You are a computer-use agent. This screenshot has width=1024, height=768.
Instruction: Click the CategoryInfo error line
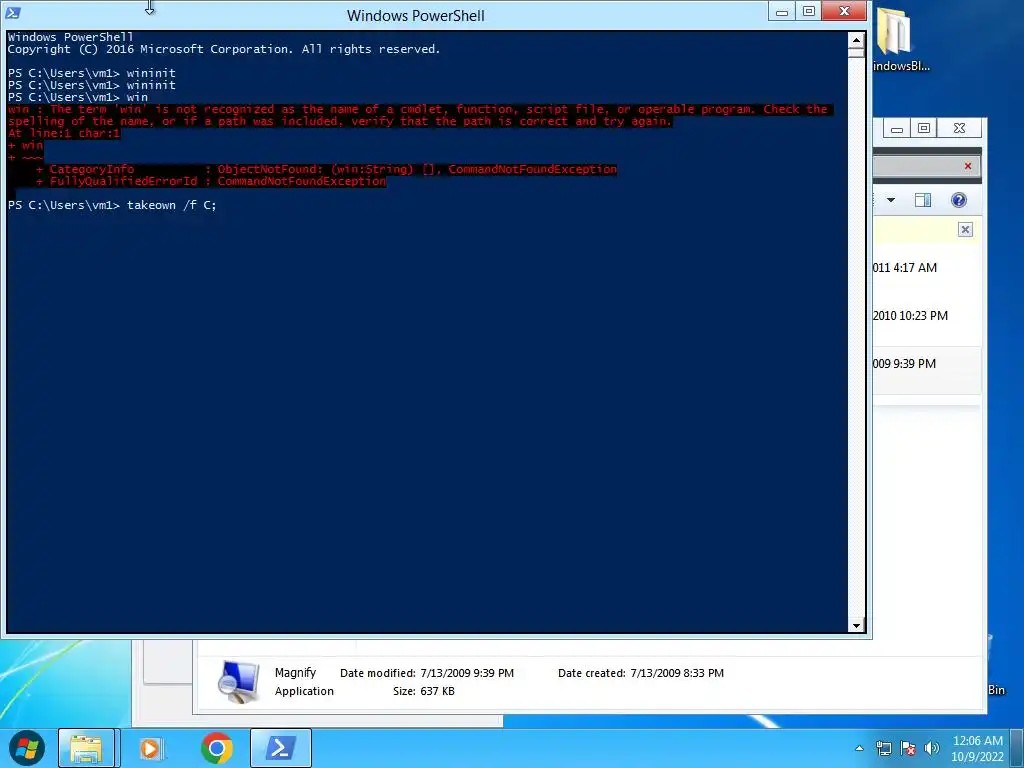click(x=327, y=169)
